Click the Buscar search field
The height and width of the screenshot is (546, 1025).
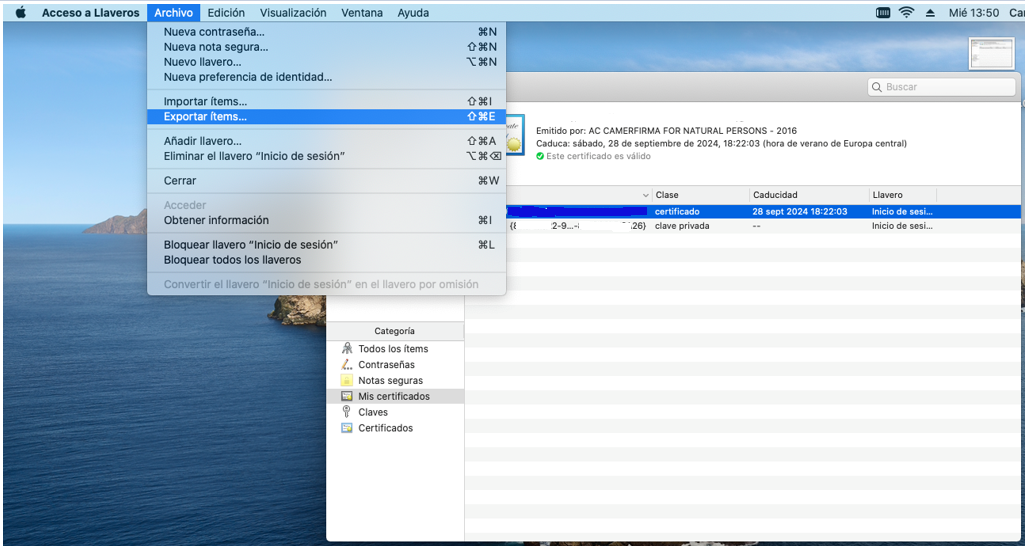[941, 87]
